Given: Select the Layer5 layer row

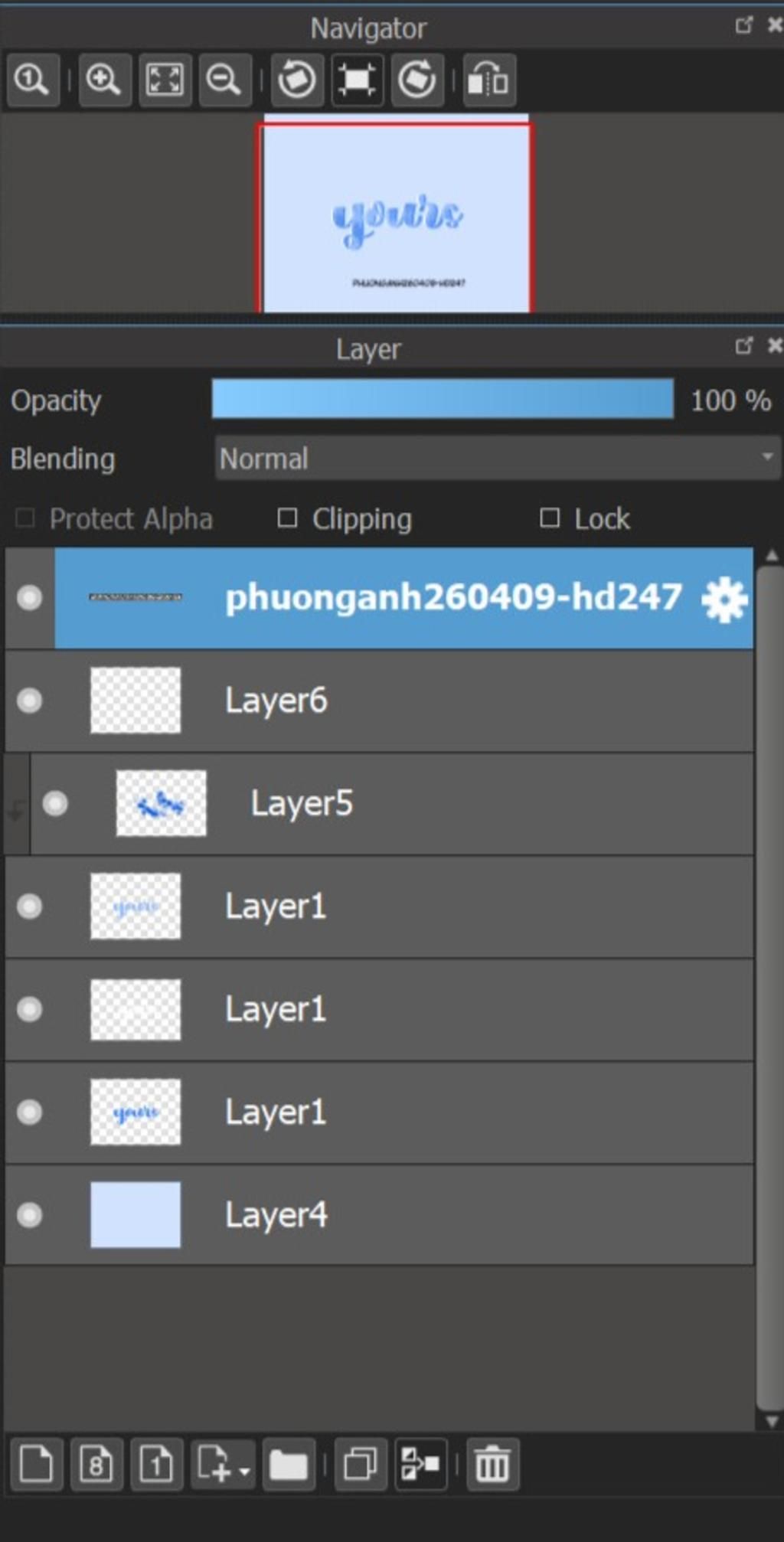Looking at the screenshot, I should pos(392,804).
